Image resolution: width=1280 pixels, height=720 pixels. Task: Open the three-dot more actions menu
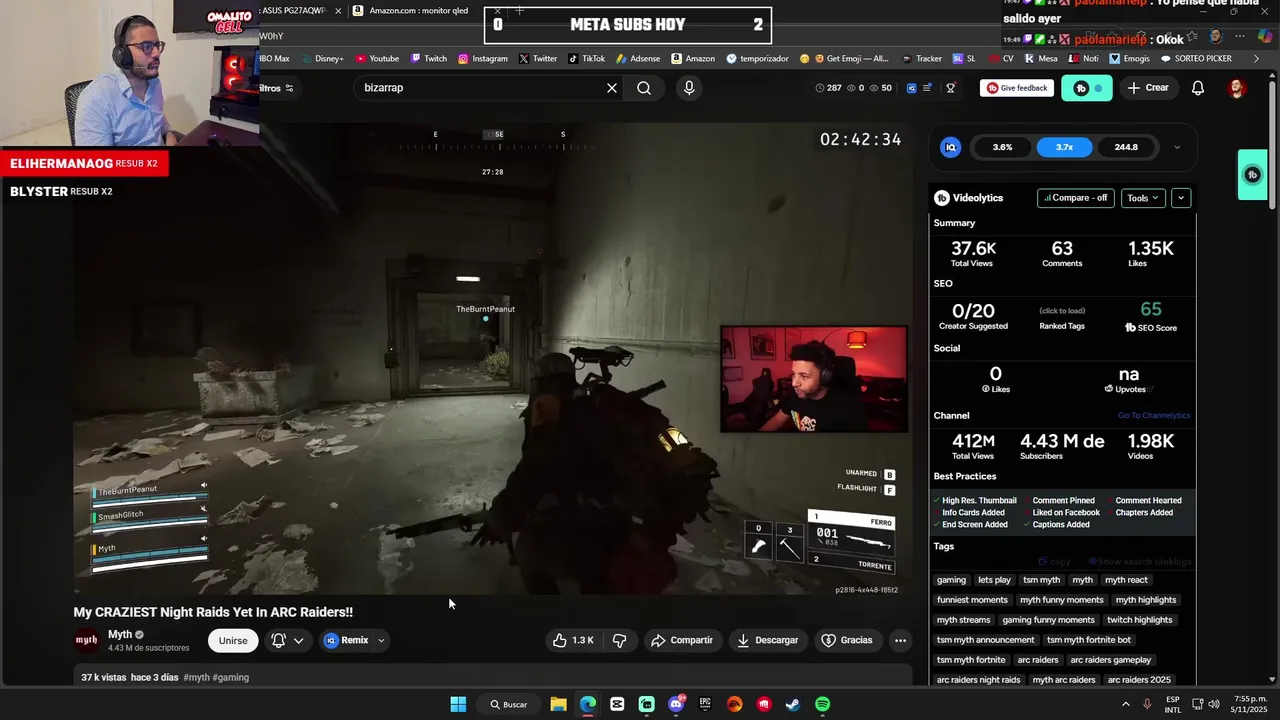tap(900, 640)
